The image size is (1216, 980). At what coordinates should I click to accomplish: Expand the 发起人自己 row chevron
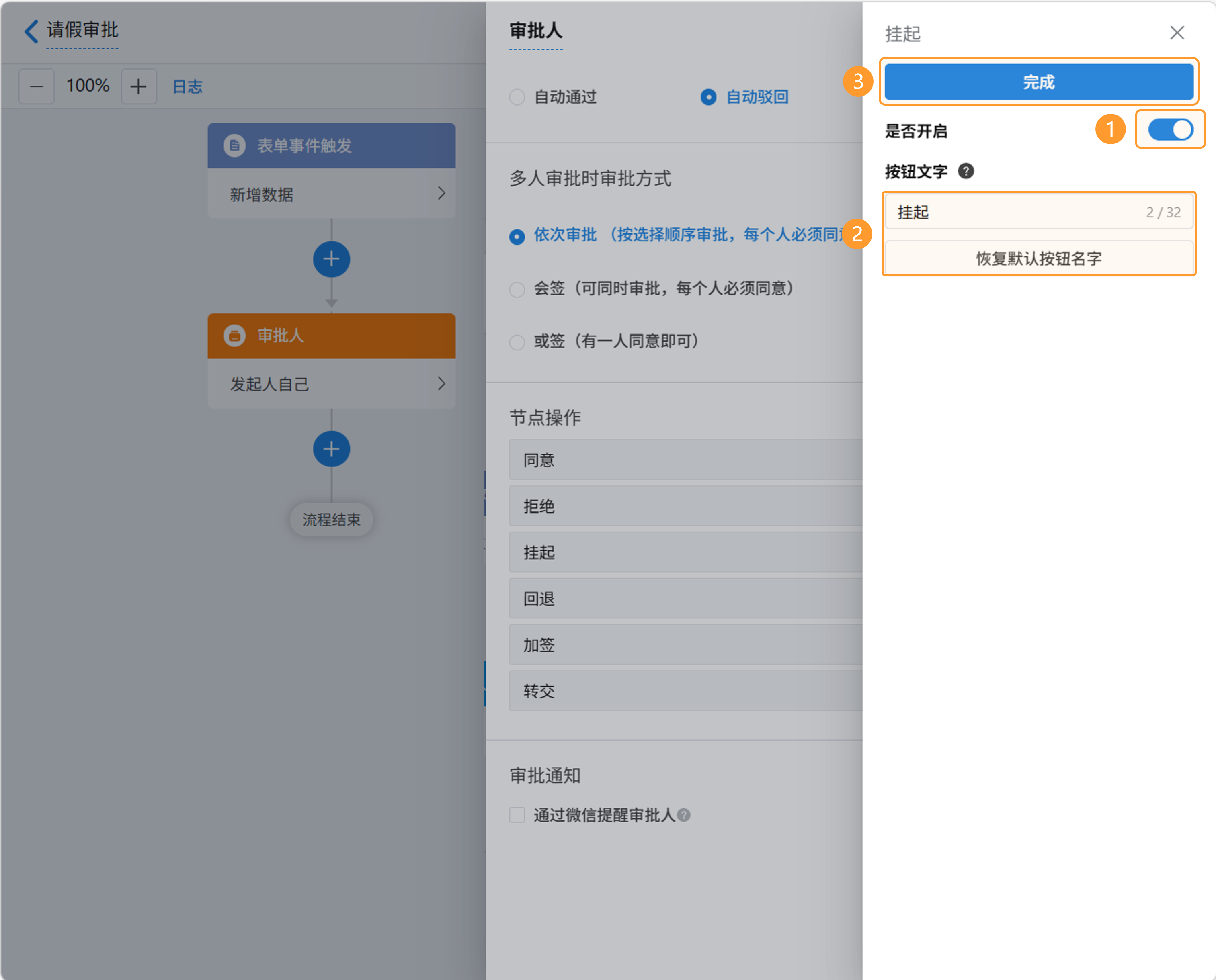coord(442,384)
